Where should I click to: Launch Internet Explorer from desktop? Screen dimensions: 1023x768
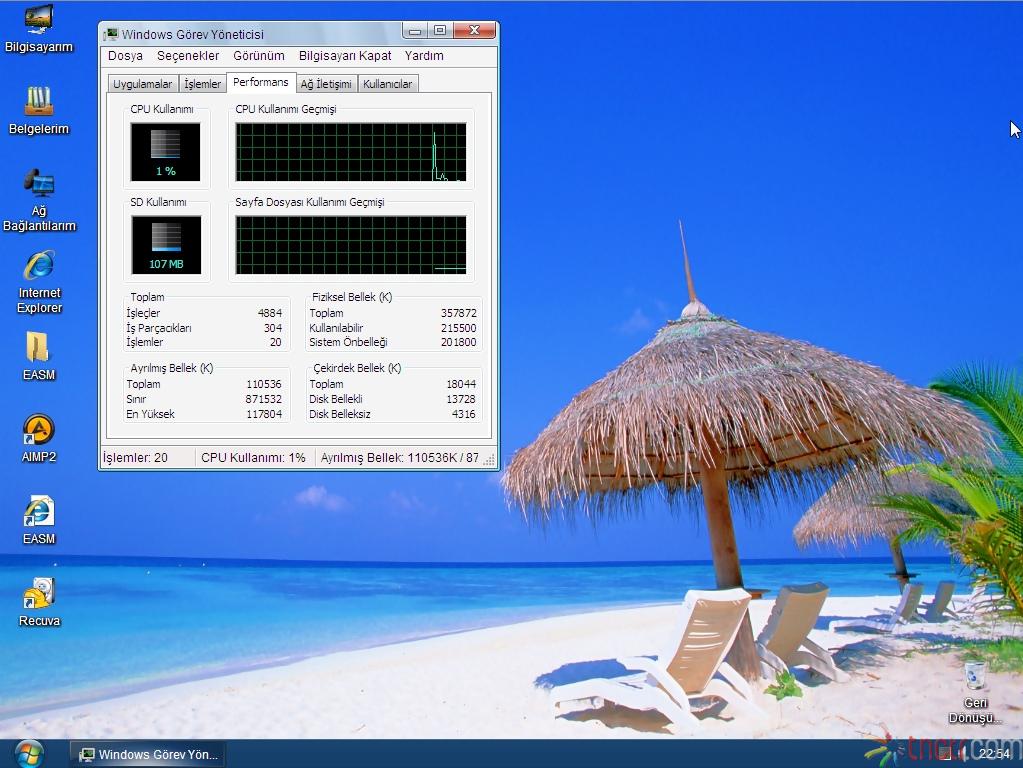39,282
